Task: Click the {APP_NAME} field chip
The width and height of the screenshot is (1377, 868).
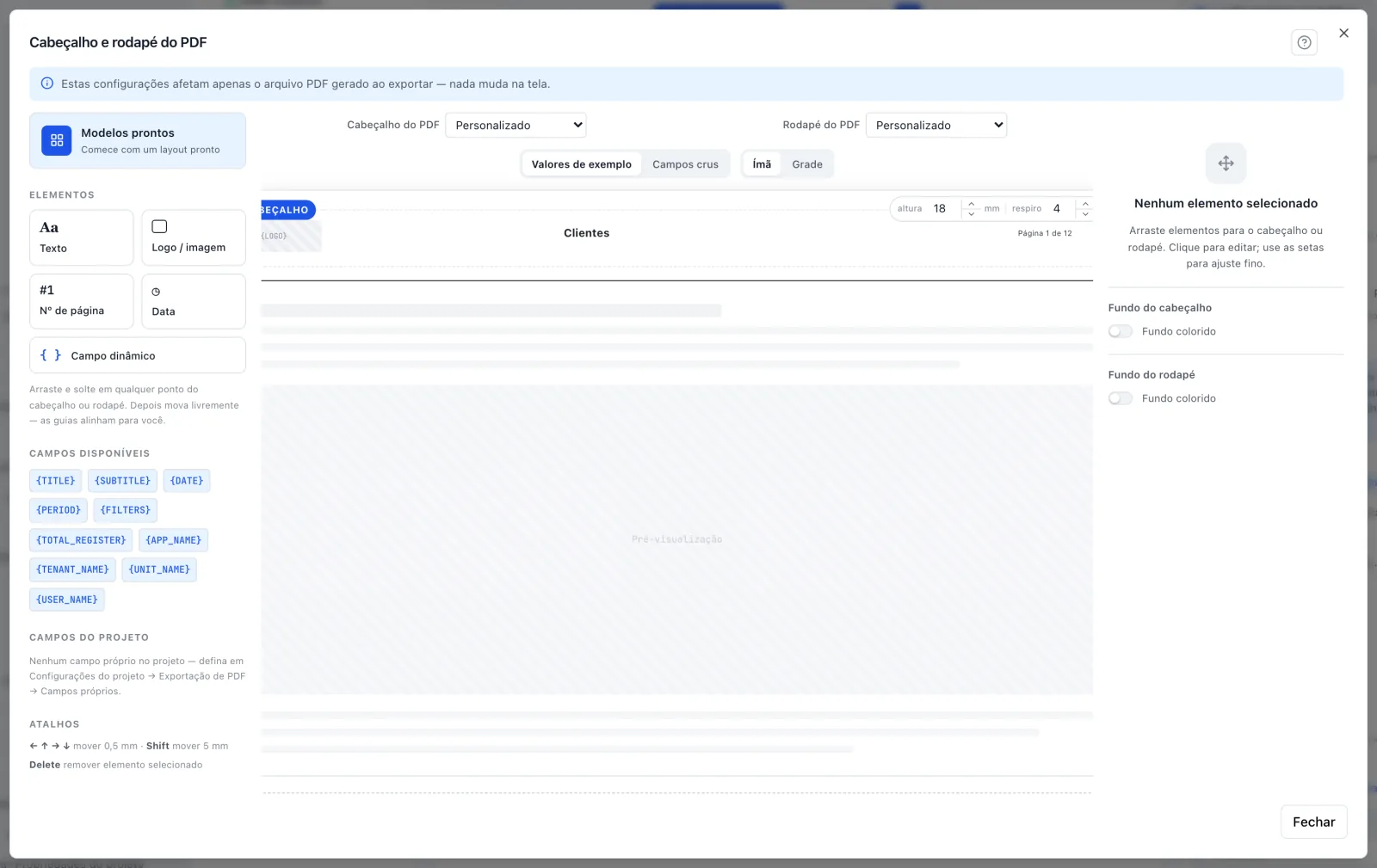Action: click(x=174, y=540)
